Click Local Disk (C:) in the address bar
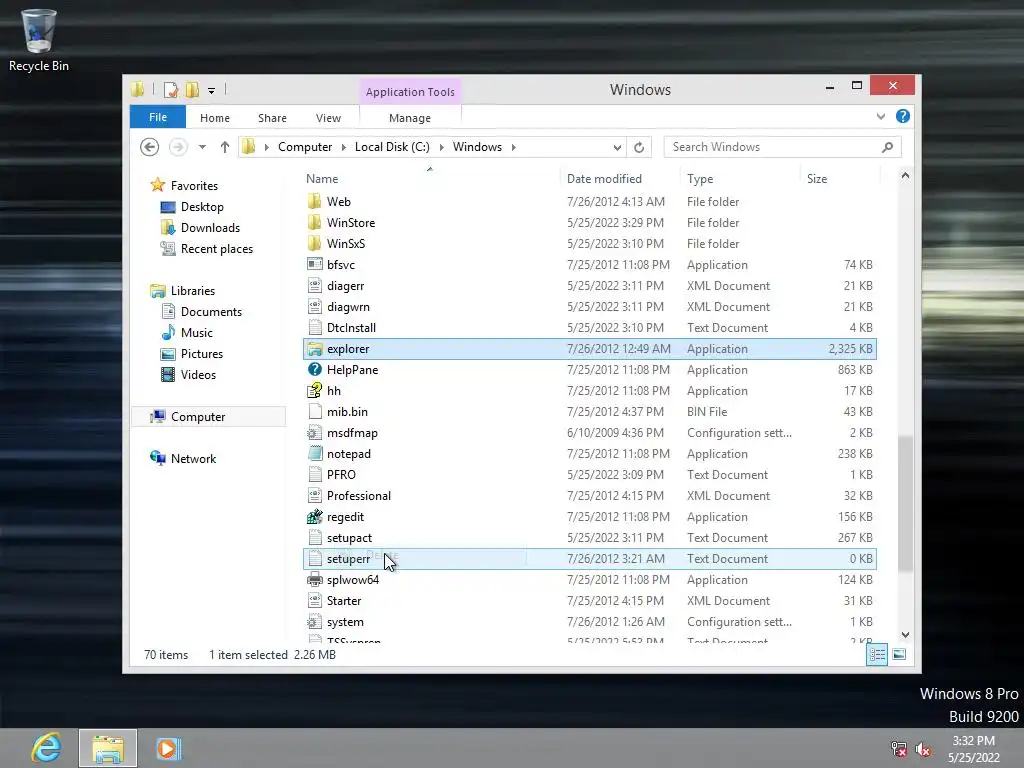This screenshot has width=1024, height=768. pyautogui.click(x=392, y=147)
